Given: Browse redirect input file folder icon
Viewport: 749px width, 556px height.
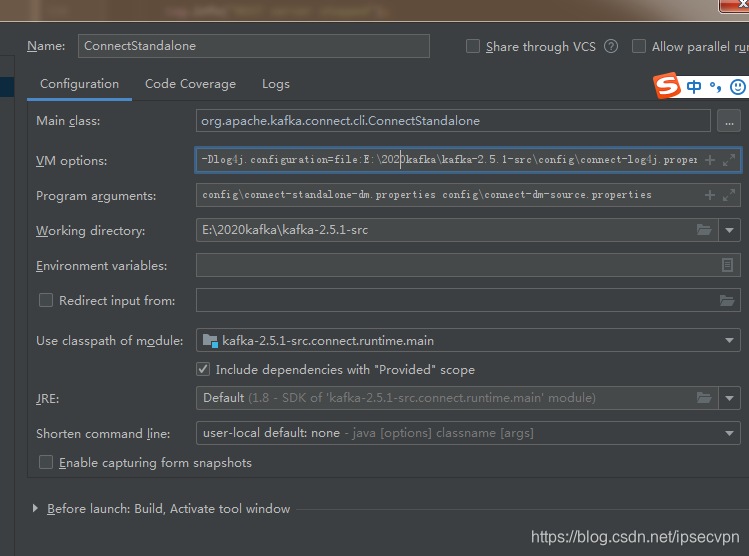Looking at the screenshot, I should pos(727,300).
